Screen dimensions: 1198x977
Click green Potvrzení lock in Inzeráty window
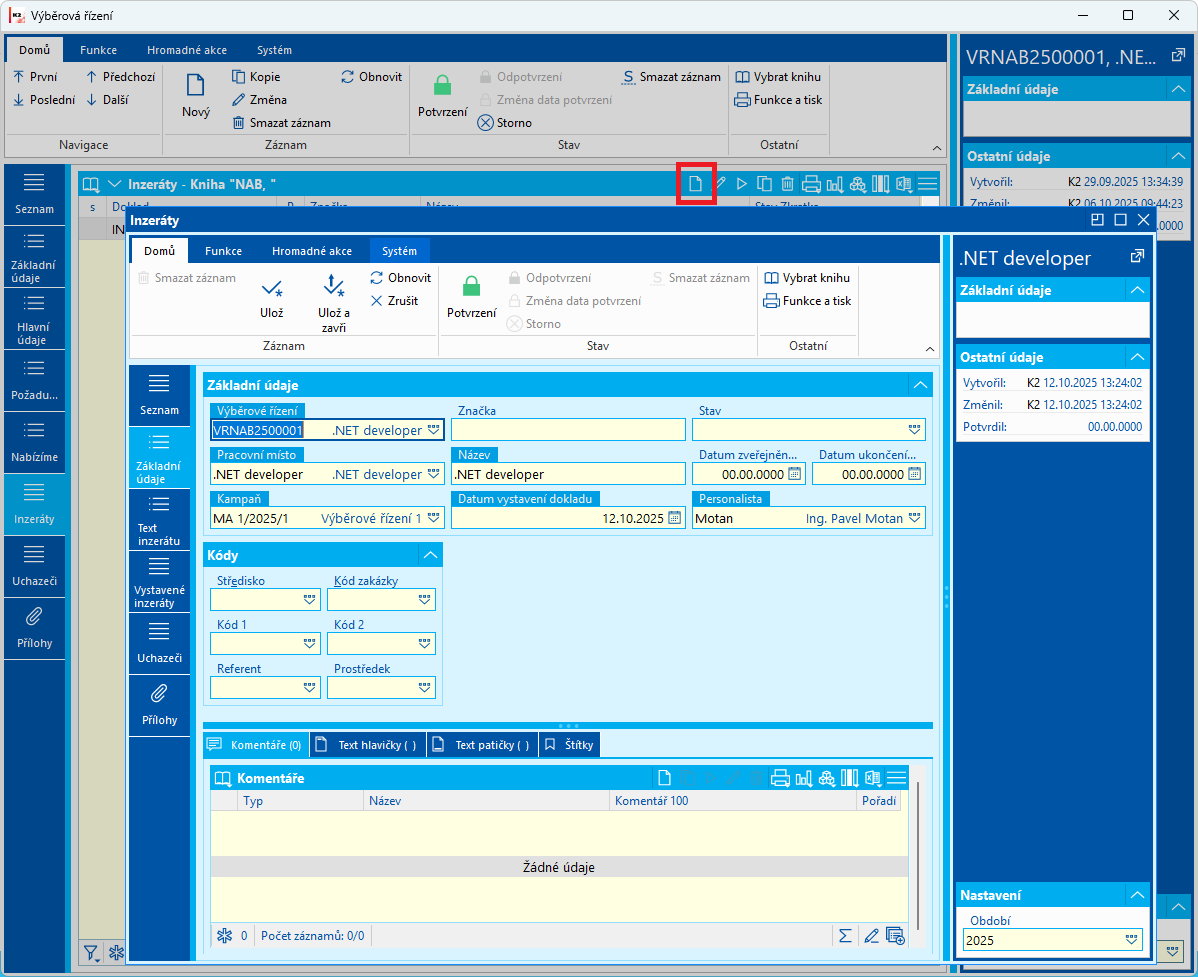(471, 286)
